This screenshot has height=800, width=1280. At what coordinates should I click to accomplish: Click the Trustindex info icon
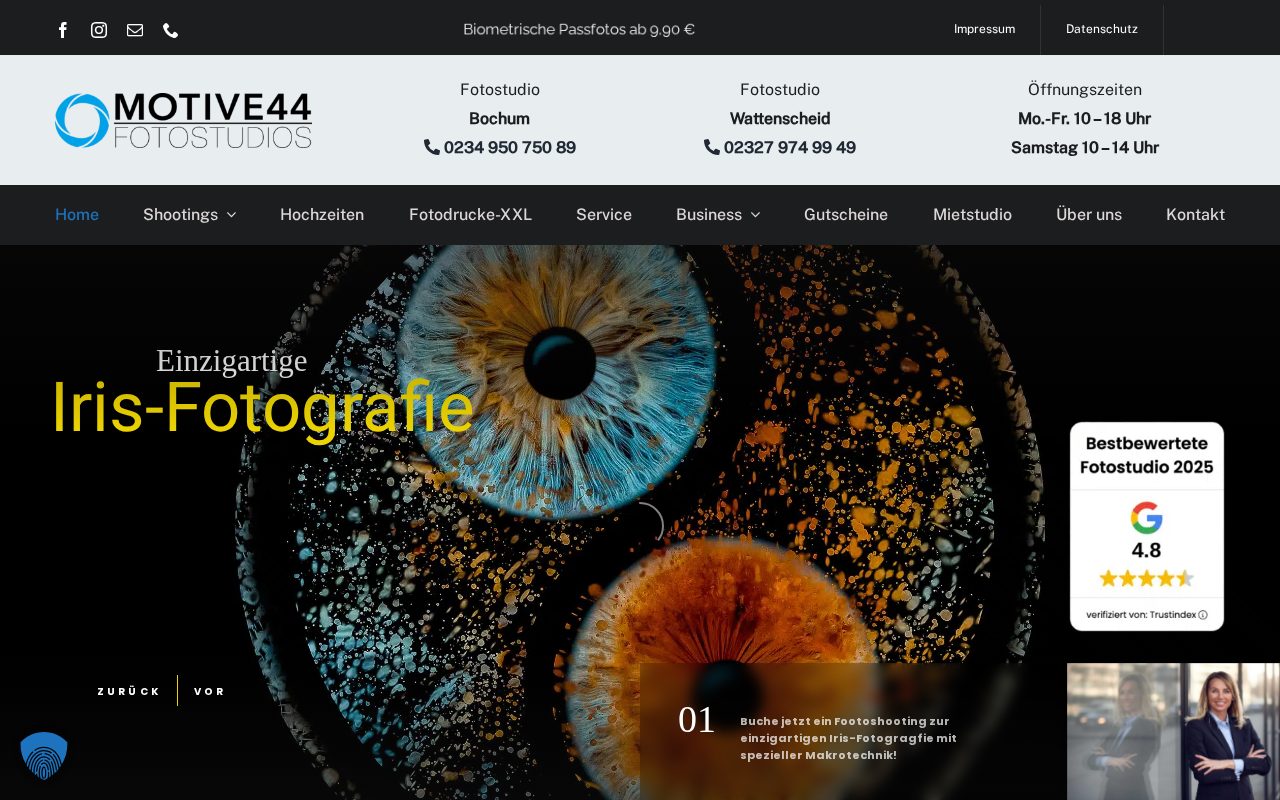coord(1203,615)
